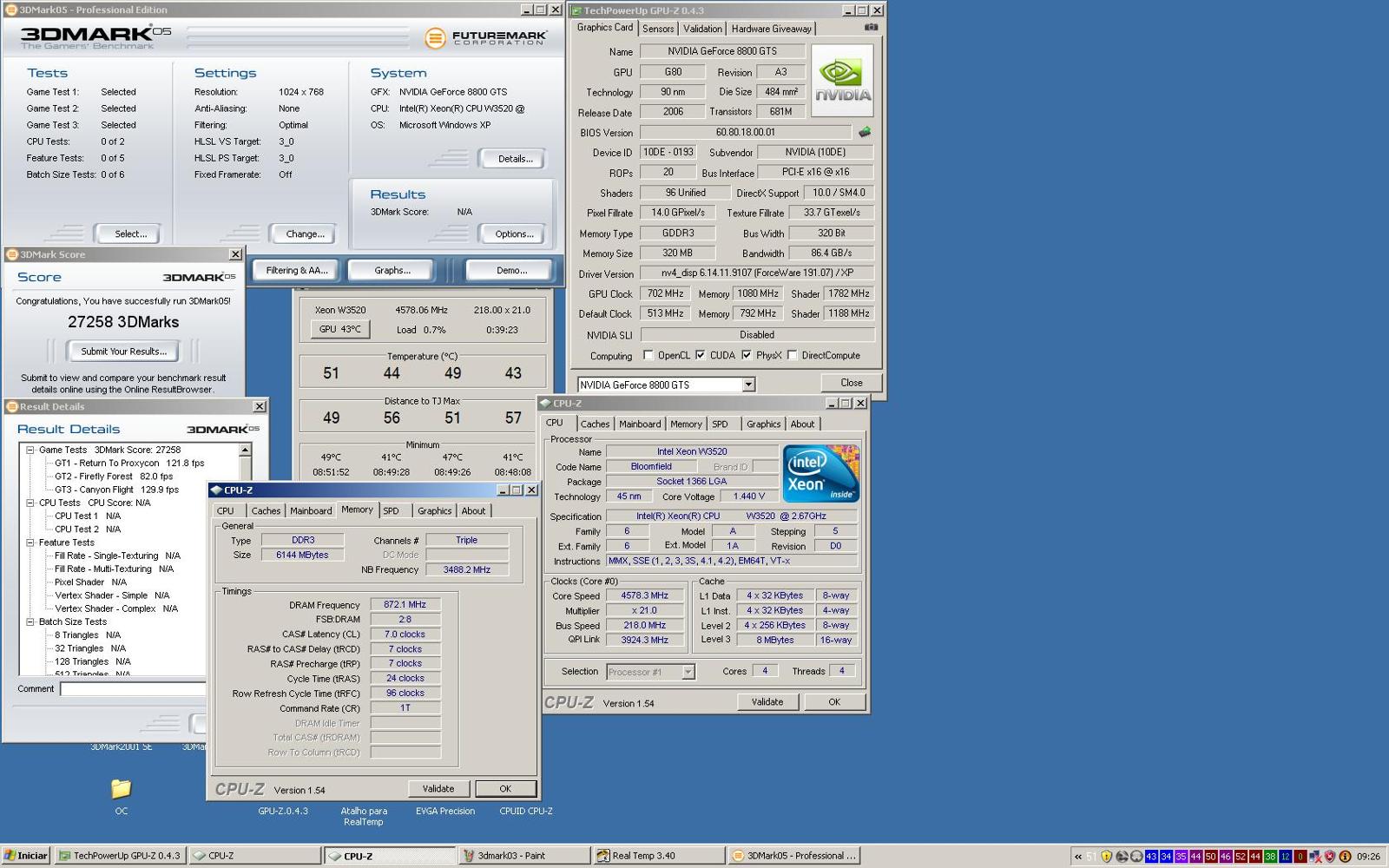The image size is (1389, 868).
Task: Click the GPU-Z window title bar icon
Action: click(x=576, y=10)
